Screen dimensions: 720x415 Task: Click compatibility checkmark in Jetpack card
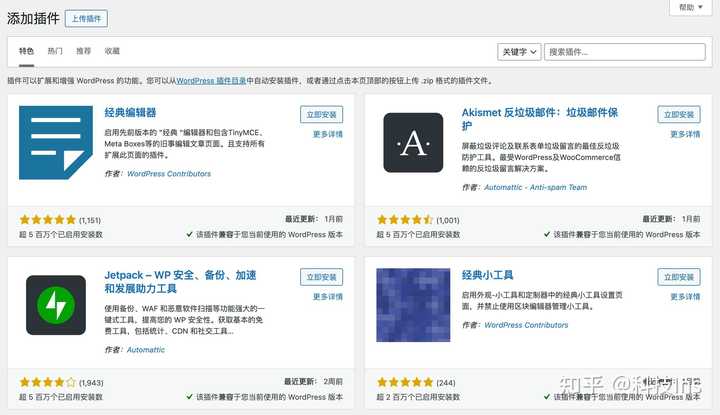point(189,397)
